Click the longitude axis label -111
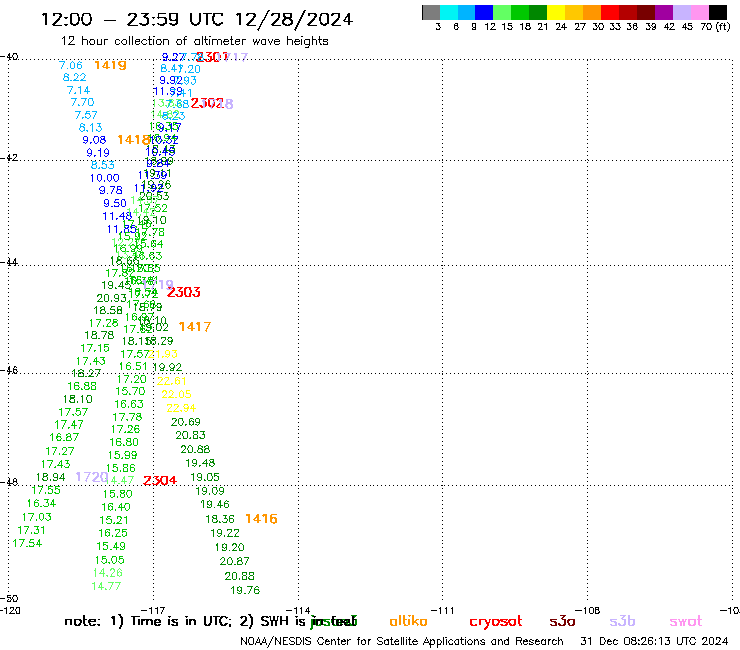 tap(442, 611)
